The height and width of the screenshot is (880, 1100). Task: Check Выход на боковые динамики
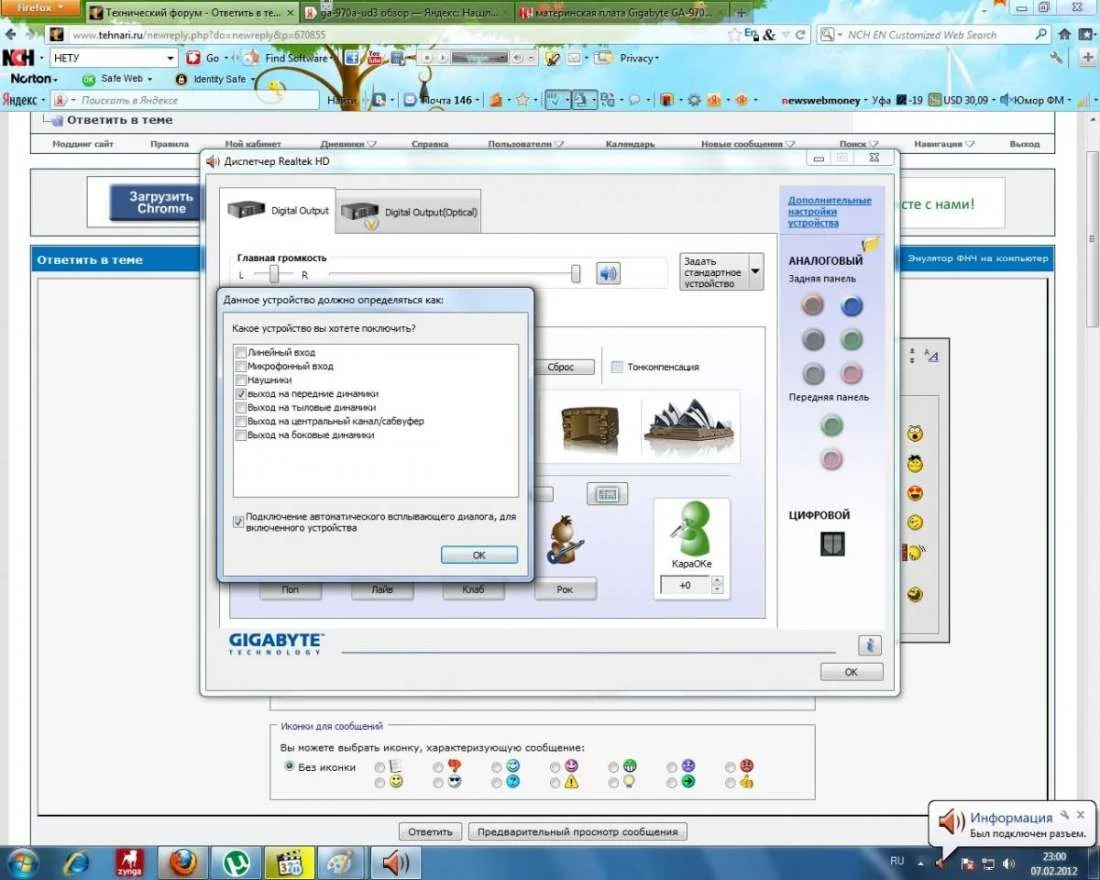[x=241, y=435]
